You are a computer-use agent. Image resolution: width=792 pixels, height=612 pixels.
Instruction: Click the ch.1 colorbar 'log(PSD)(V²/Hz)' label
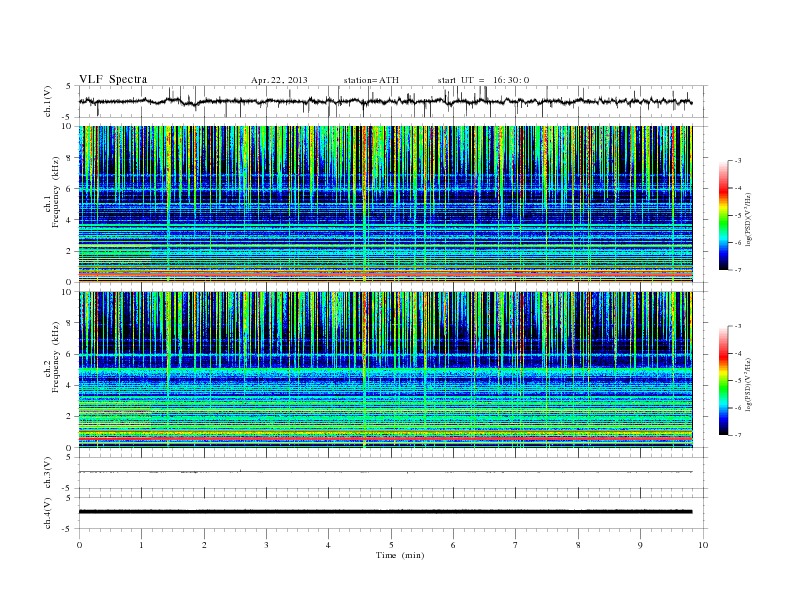coord(749,219)
